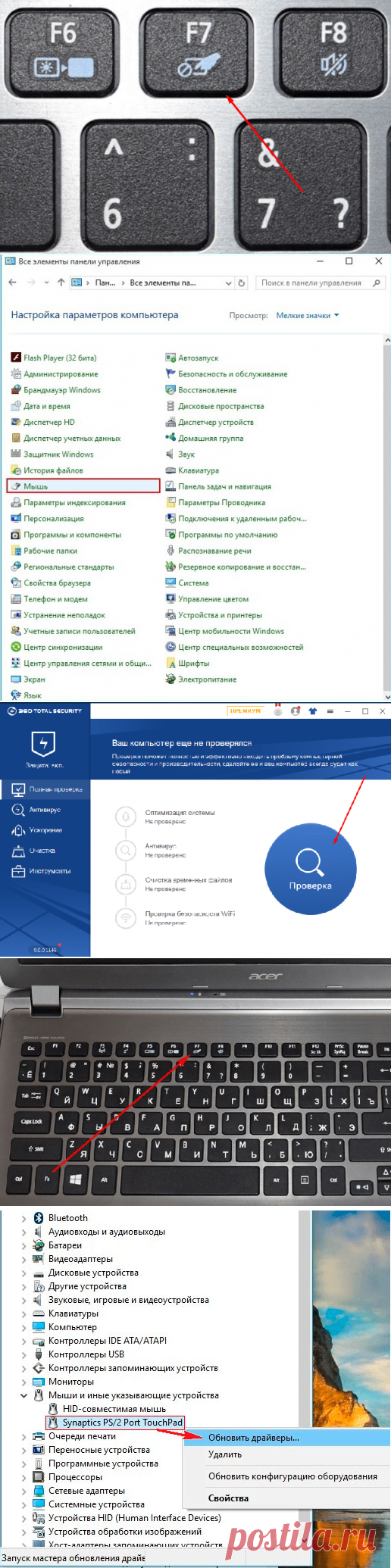Select Компьютер tree row
The height and width of the screenshot is (1568, 391).
[73, 1327]
